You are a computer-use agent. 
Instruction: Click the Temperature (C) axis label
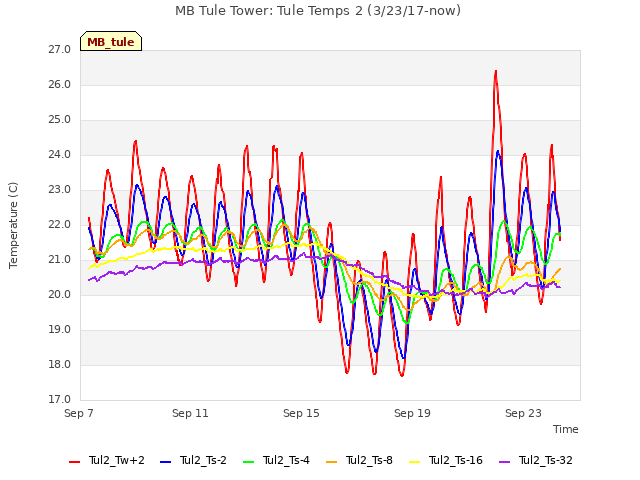pyautogui.click(x=13, y=225)
